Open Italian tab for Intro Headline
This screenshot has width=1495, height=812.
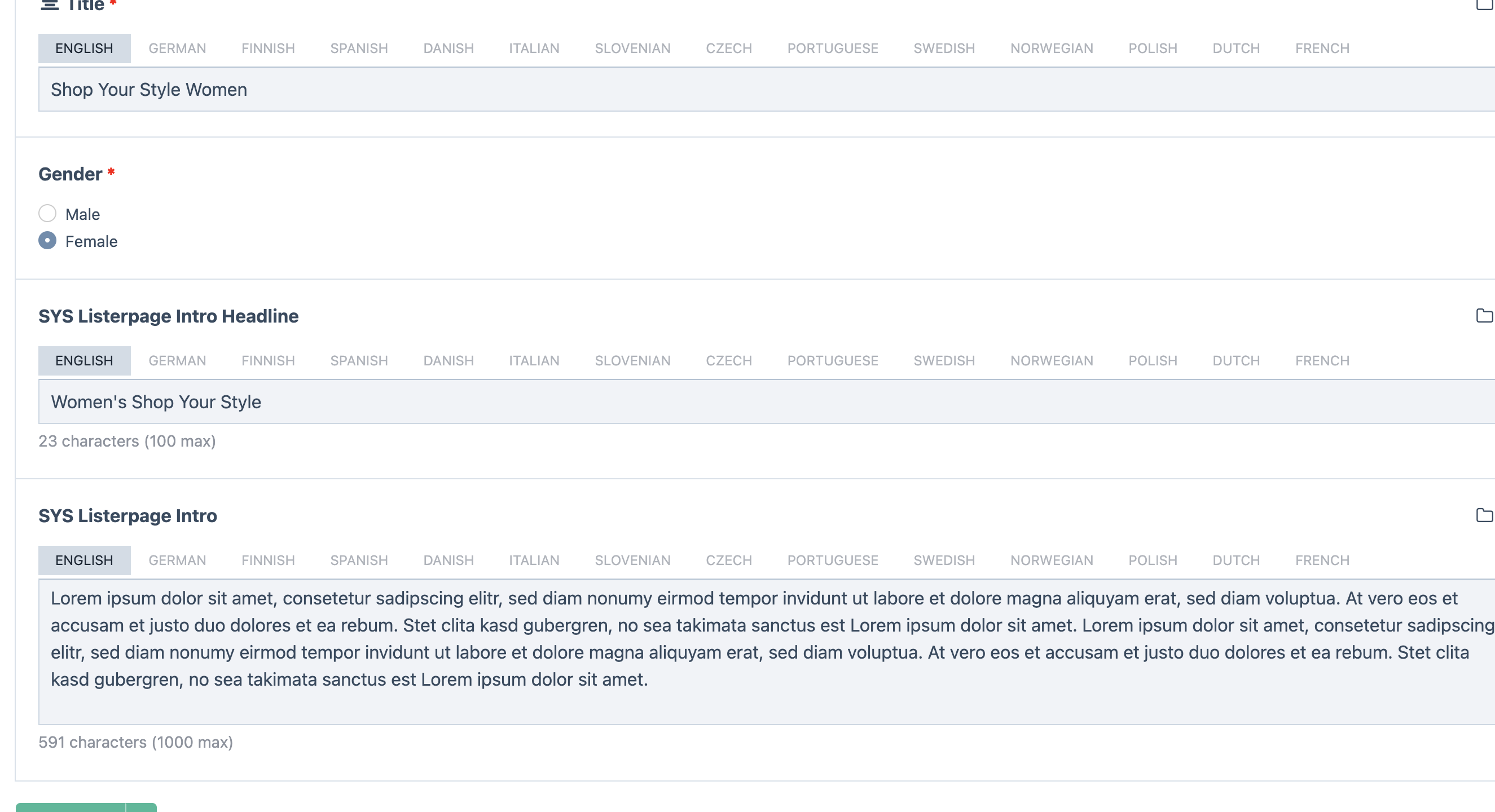534,361
